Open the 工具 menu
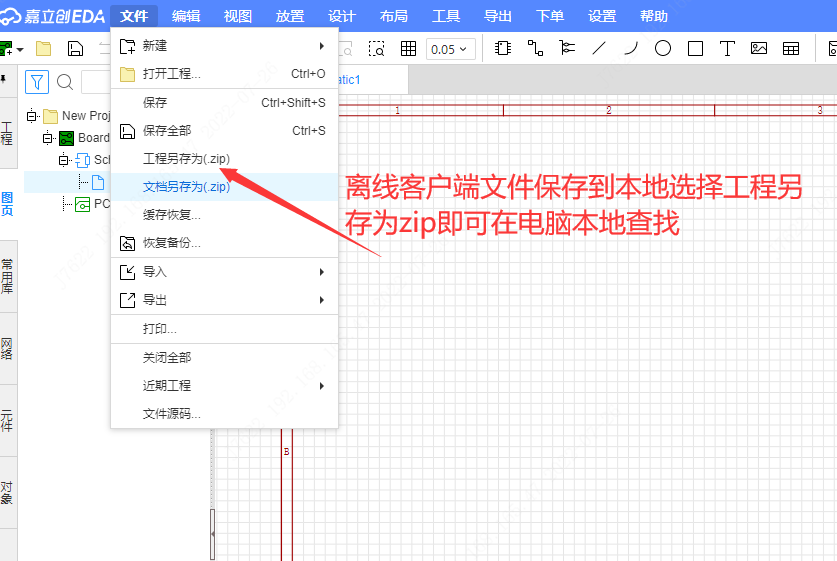 point(446,16)
